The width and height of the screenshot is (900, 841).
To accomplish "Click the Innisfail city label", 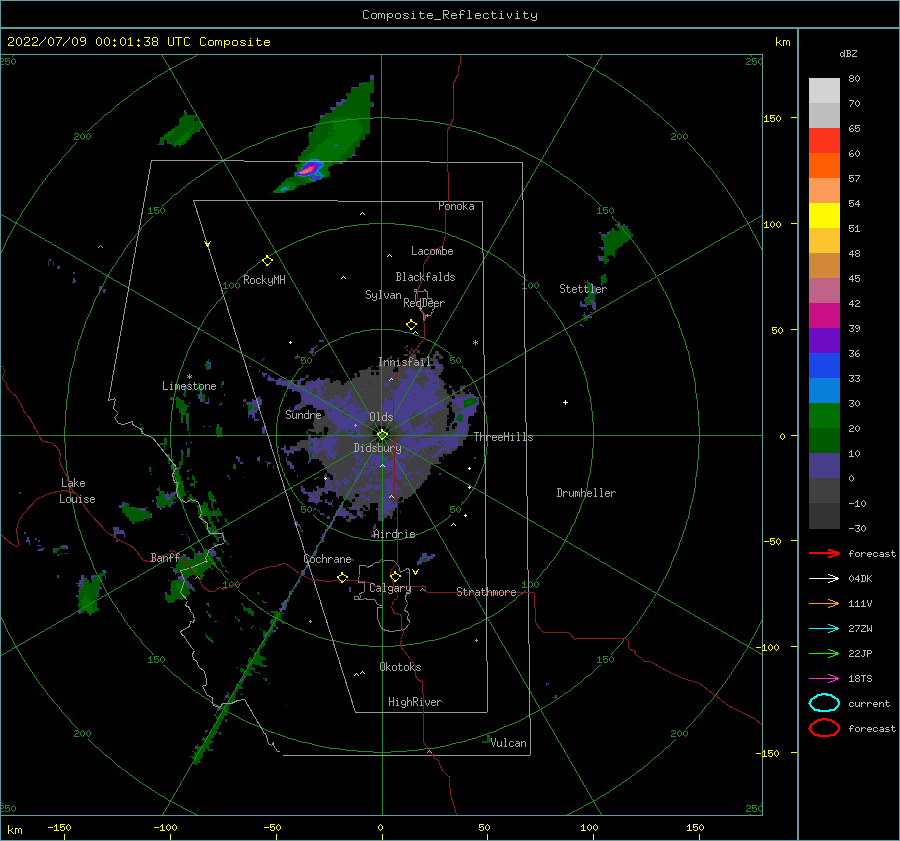I will (405, 362).
